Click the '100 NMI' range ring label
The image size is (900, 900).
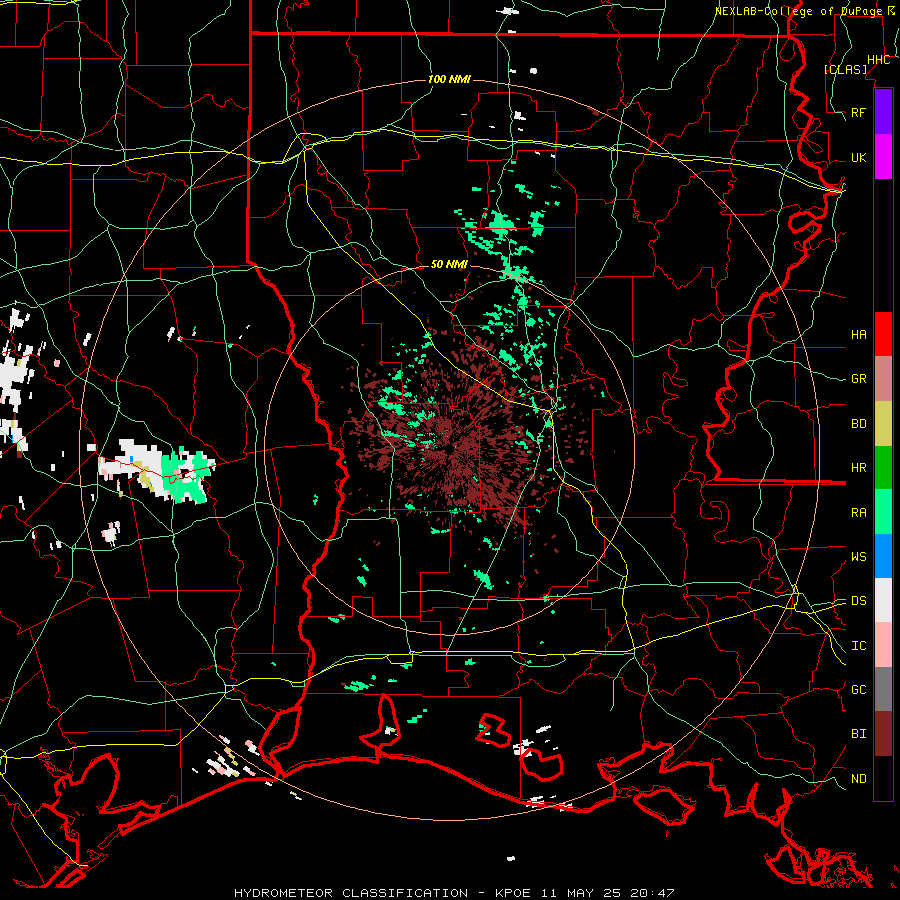point(449,79)
